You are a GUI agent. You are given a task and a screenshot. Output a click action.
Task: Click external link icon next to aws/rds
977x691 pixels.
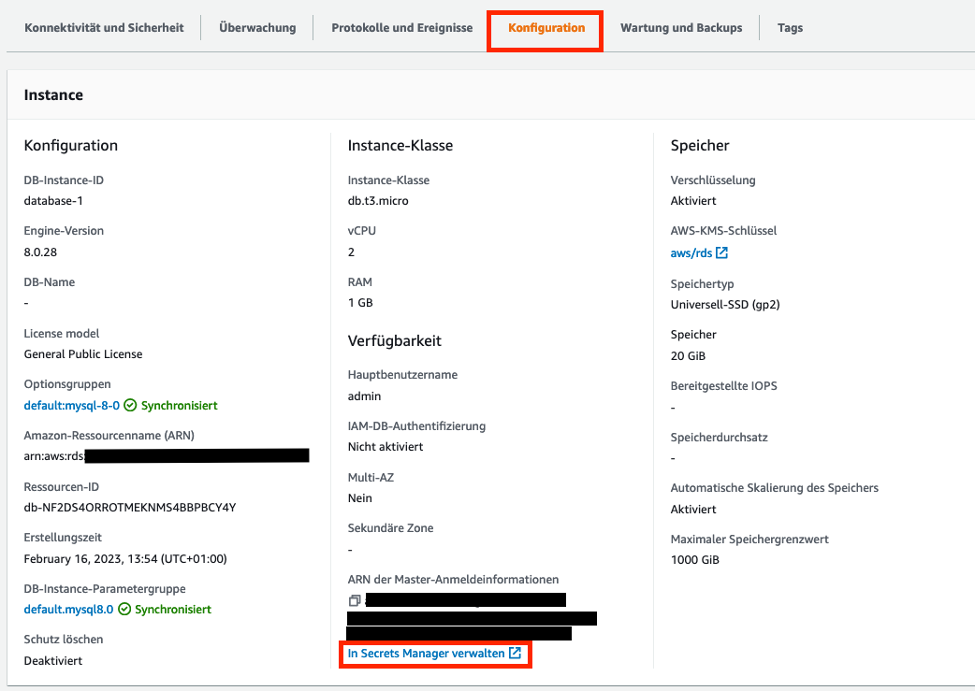click(722, 252)
